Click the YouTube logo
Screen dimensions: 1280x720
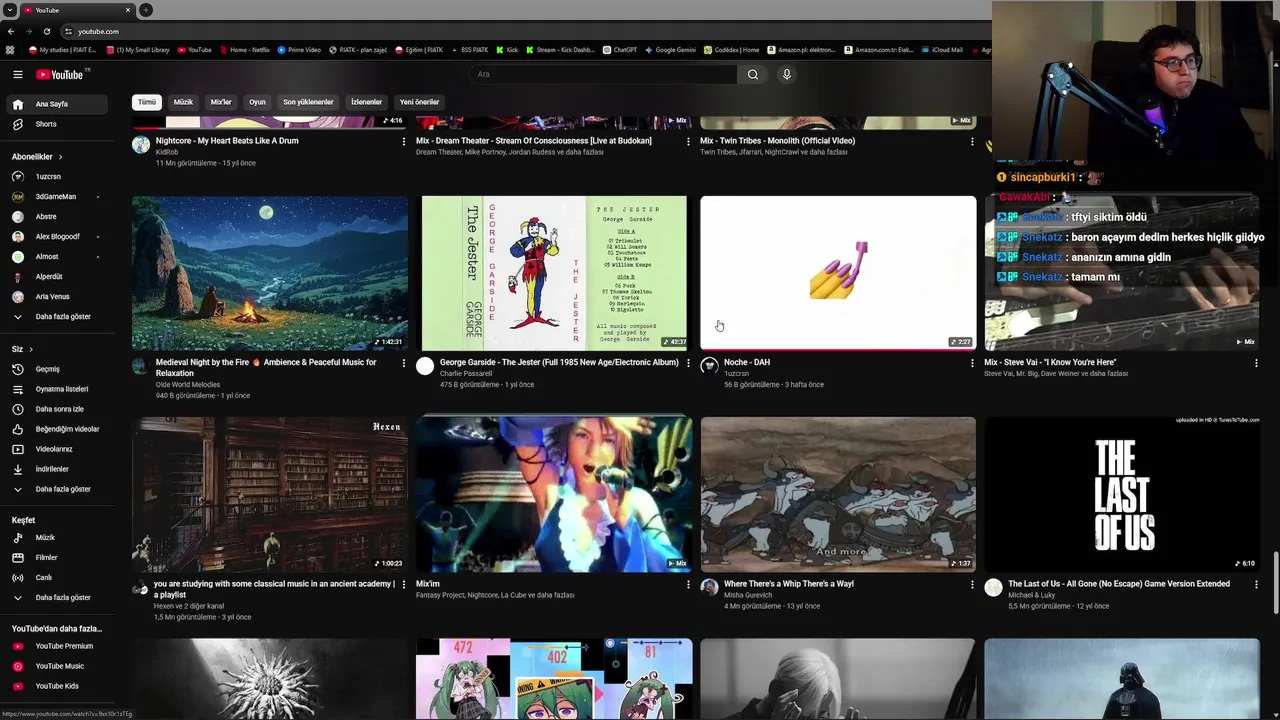pyautogui.click(x=62, y=74)
